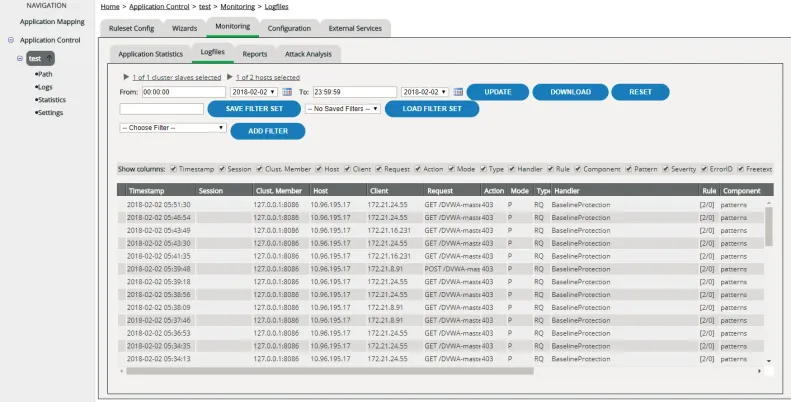Switch to the Wizards tab
The height and width of the screenshot is (402, 791).
pyautogui.click(x=184, y=28)
